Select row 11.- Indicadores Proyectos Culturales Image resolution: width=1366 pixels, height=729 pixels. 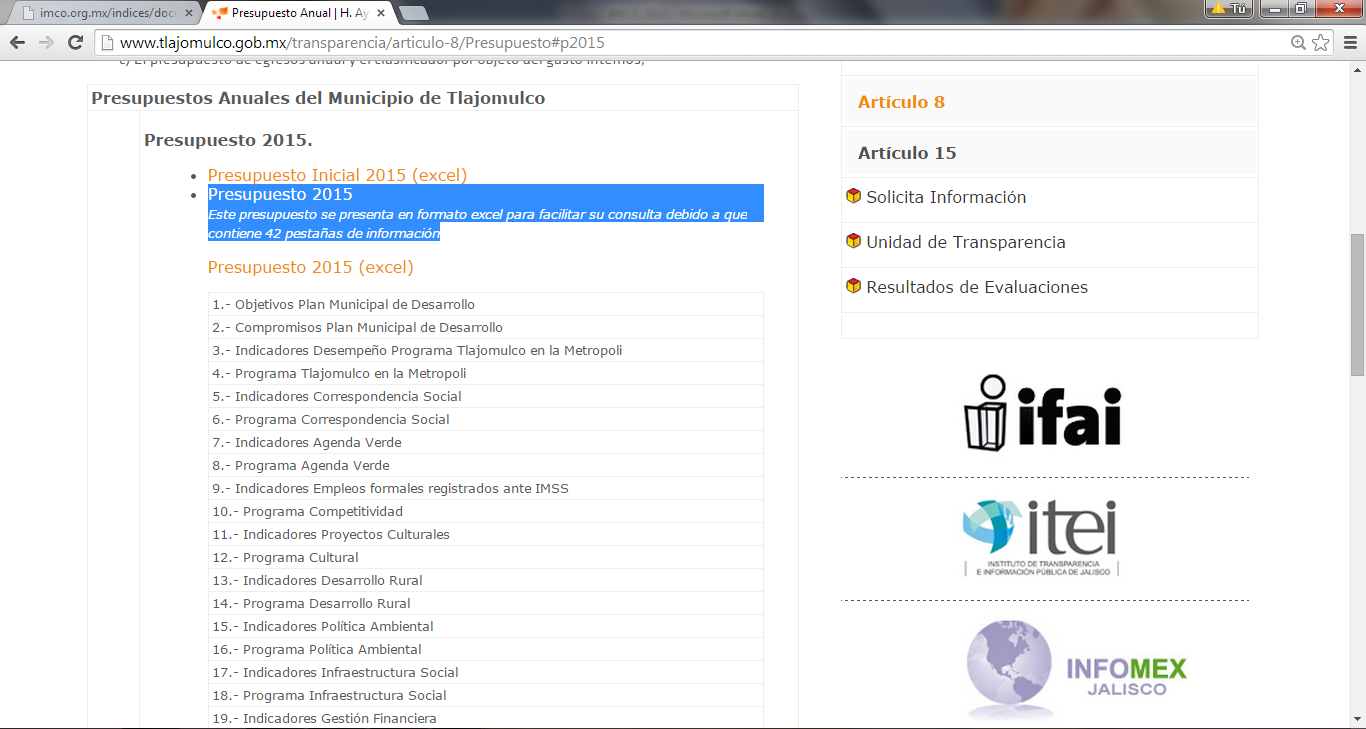486,534
